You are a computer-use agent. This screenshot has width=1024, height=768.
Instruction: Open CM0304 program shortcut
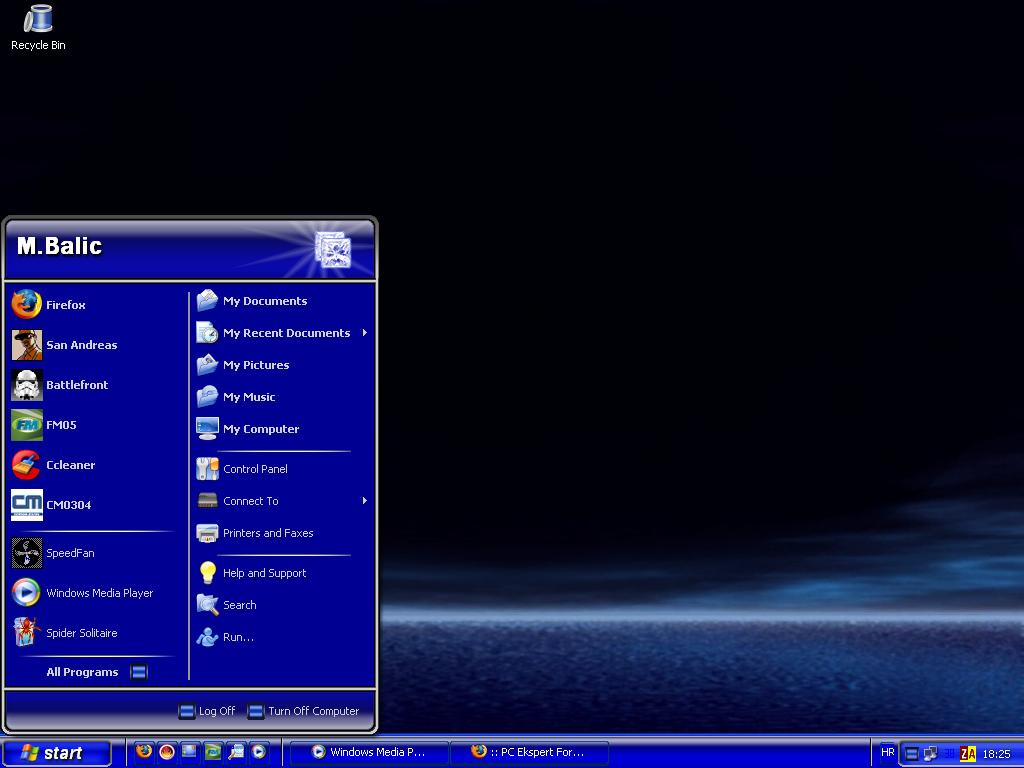pos(68,505)
